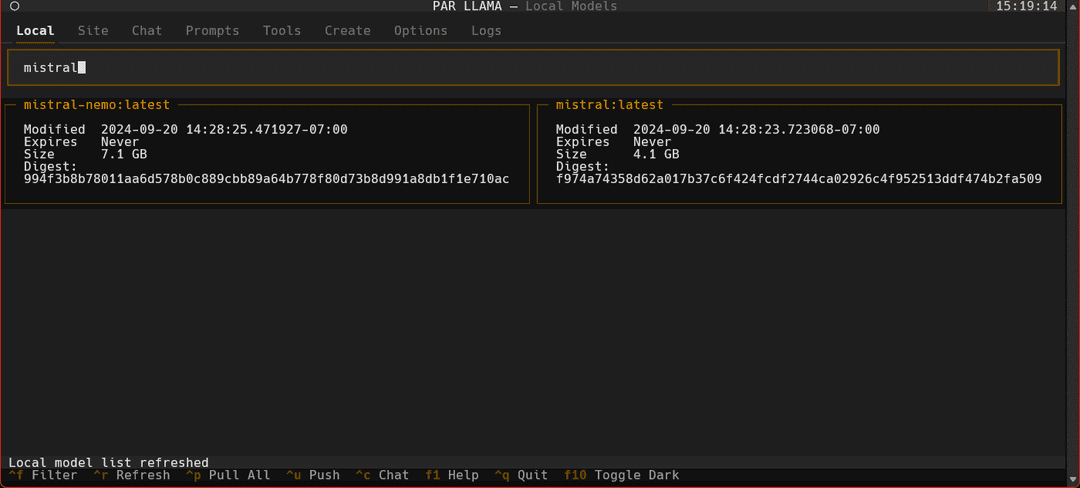View the Logs tab
1080x488 pixels.
coord(486,30)
